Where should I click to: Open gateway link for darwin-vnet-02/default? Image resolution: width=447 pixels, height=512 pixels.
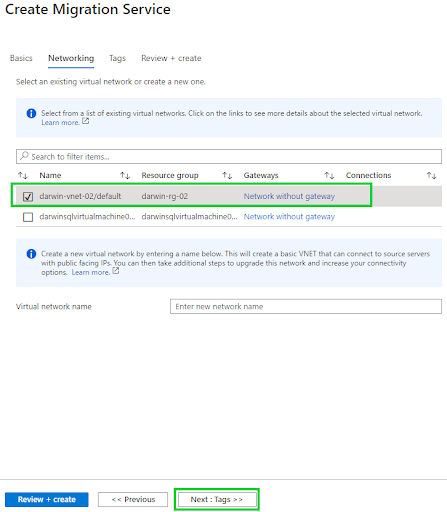click(x=289, y=196)
